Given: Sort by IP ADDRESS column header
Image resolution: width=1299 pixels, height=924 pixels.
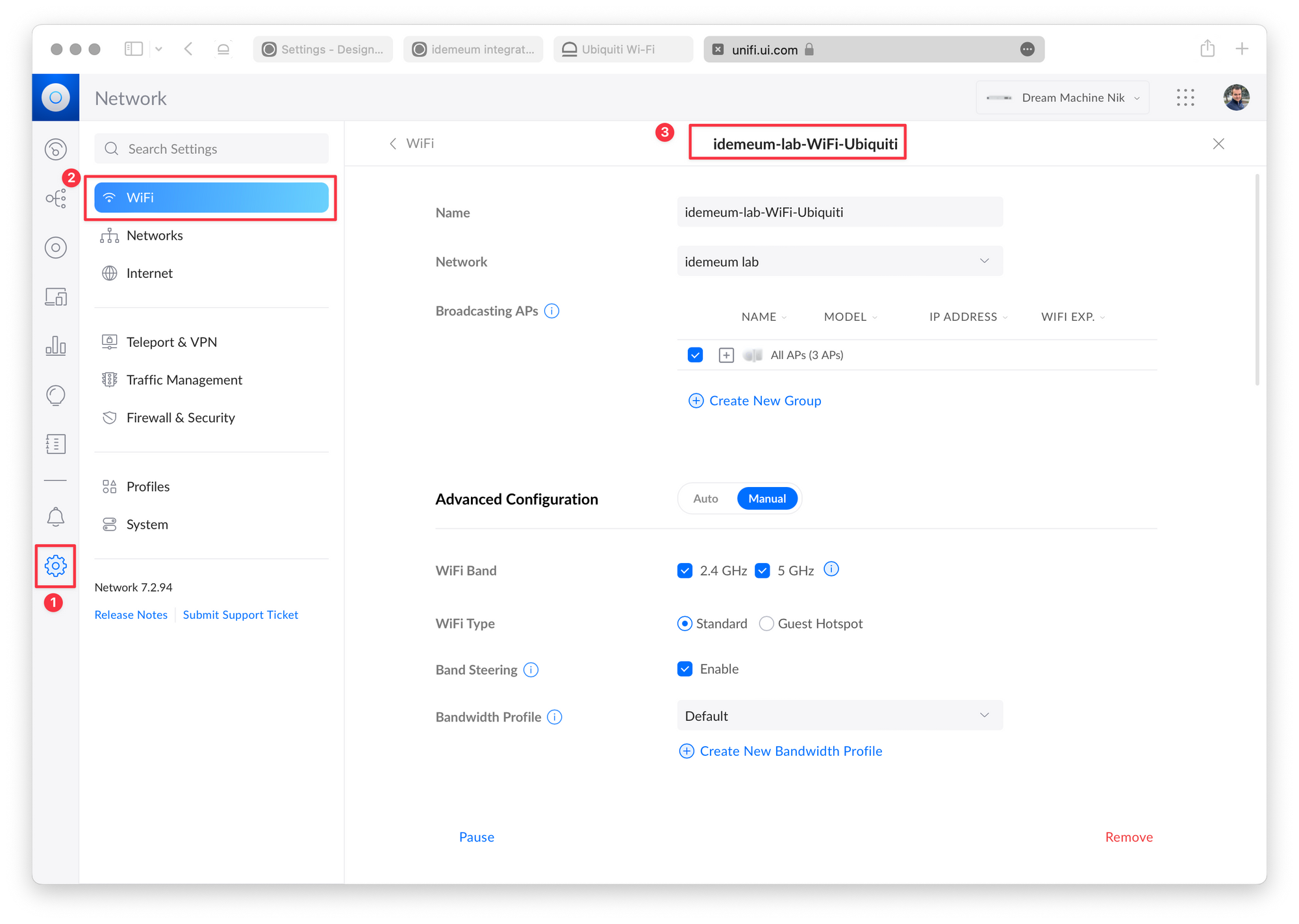Looking at the screenshot, I should pyautogui.click(x=968, y=317).
